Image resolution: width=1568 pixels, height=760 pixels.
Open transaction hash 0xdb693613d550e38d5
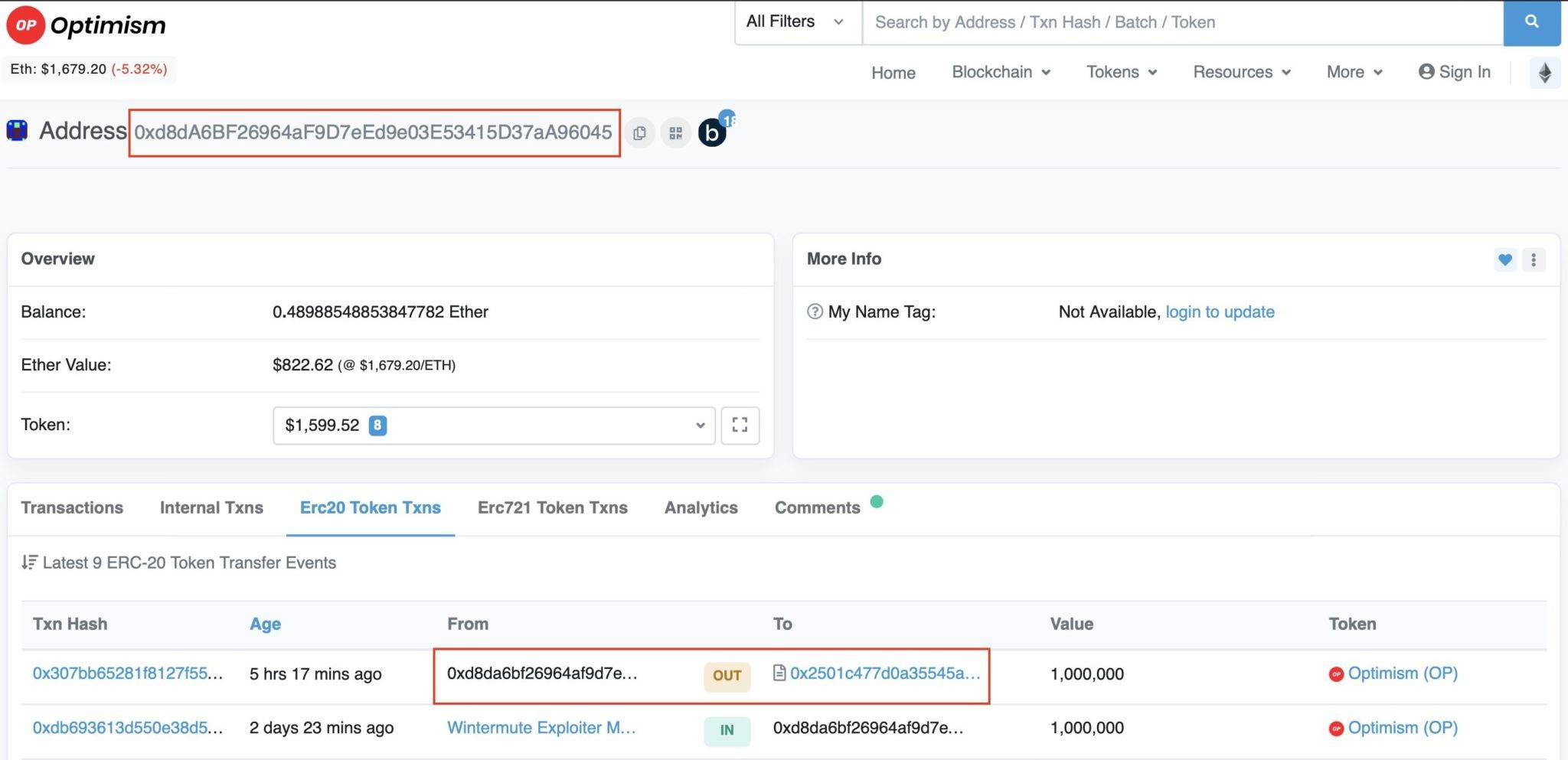click(x=128, y=728)
